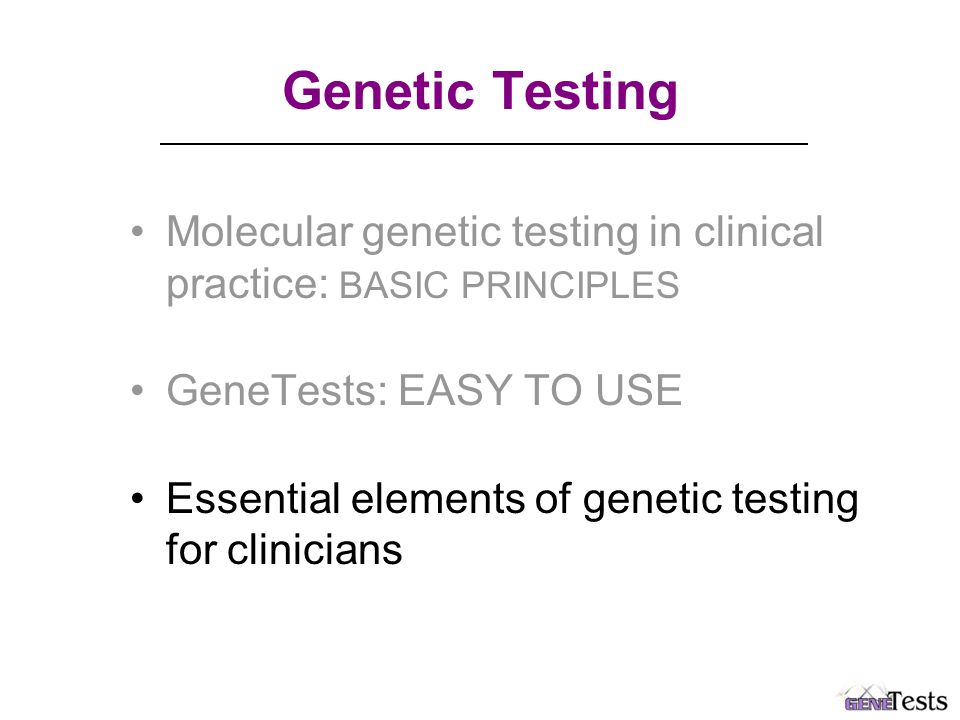Click the word Genetic in the title
960x720 pixels.
click(379, 91)
